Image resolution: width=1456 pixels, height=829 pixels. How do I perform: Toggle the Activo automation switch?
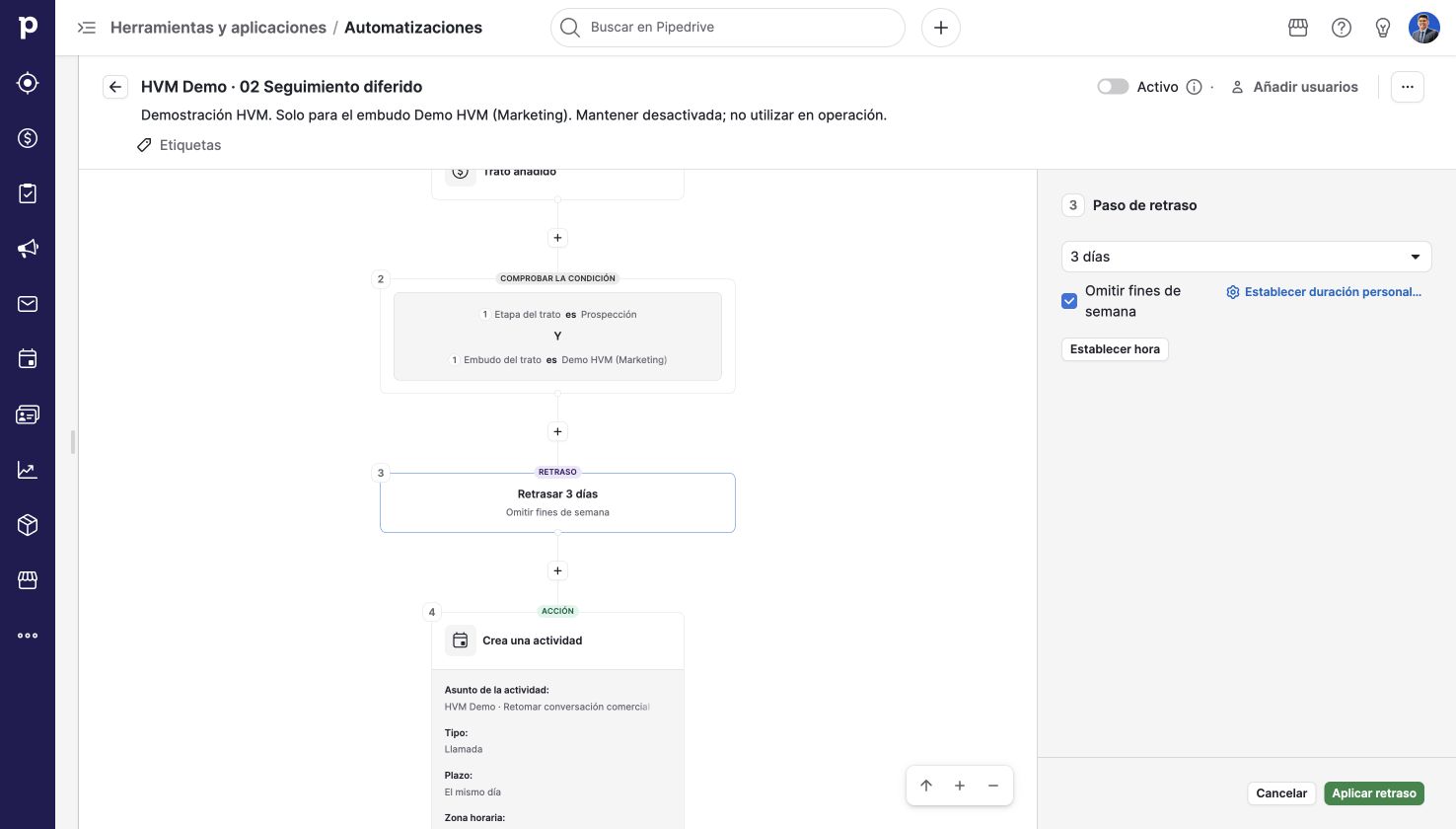tap(1113, 87)
